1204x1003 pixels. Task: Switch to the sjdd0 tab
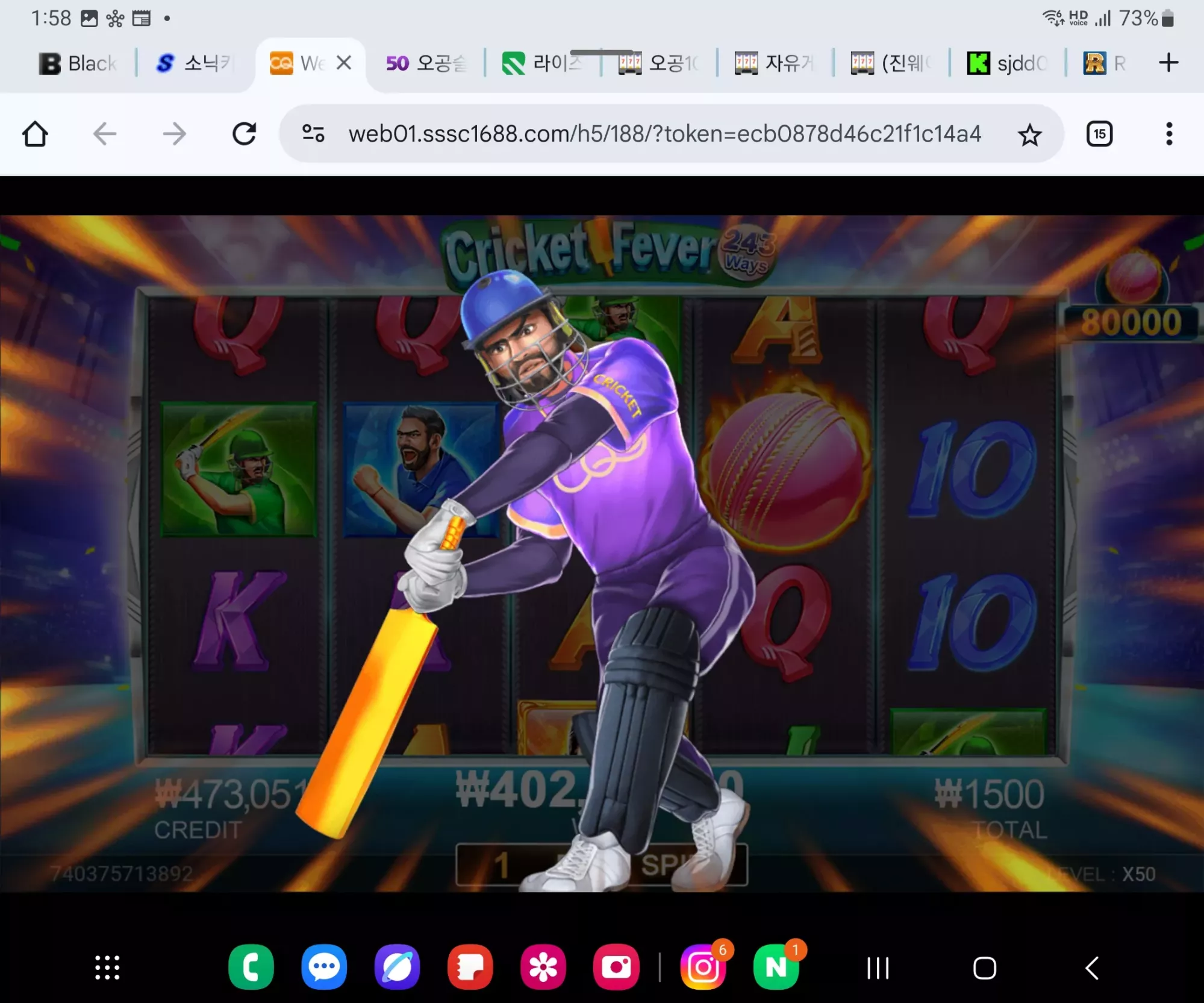[1007, 63]
